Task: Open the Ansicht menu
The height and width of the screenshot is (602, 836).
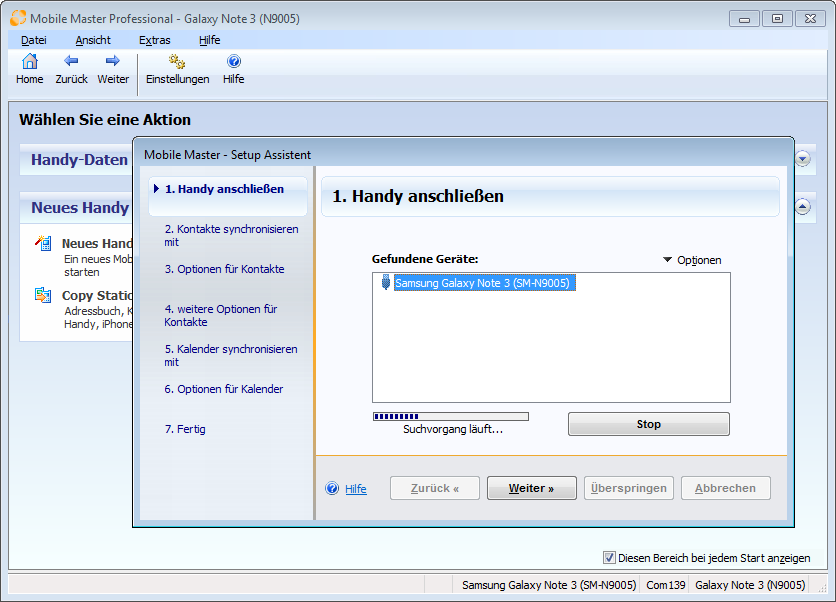Action: [93, 40]
